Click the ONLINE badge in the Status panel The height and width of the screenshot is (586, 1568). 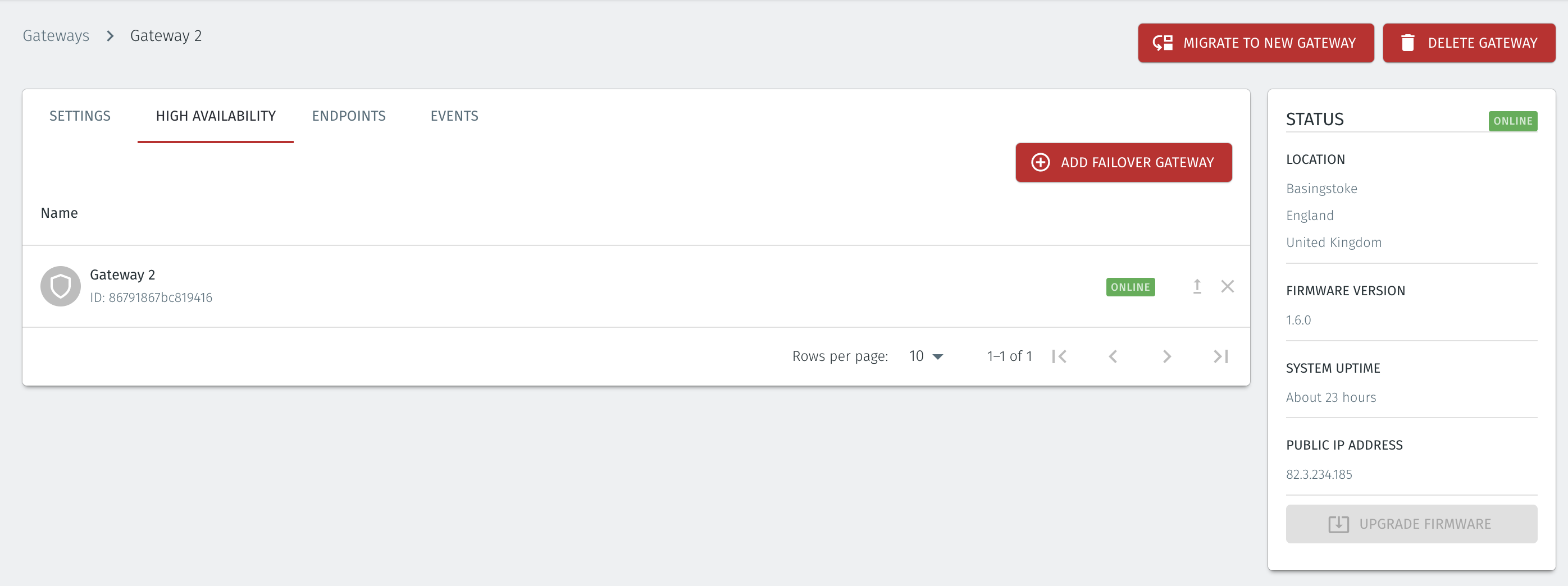click(1513, 121)
